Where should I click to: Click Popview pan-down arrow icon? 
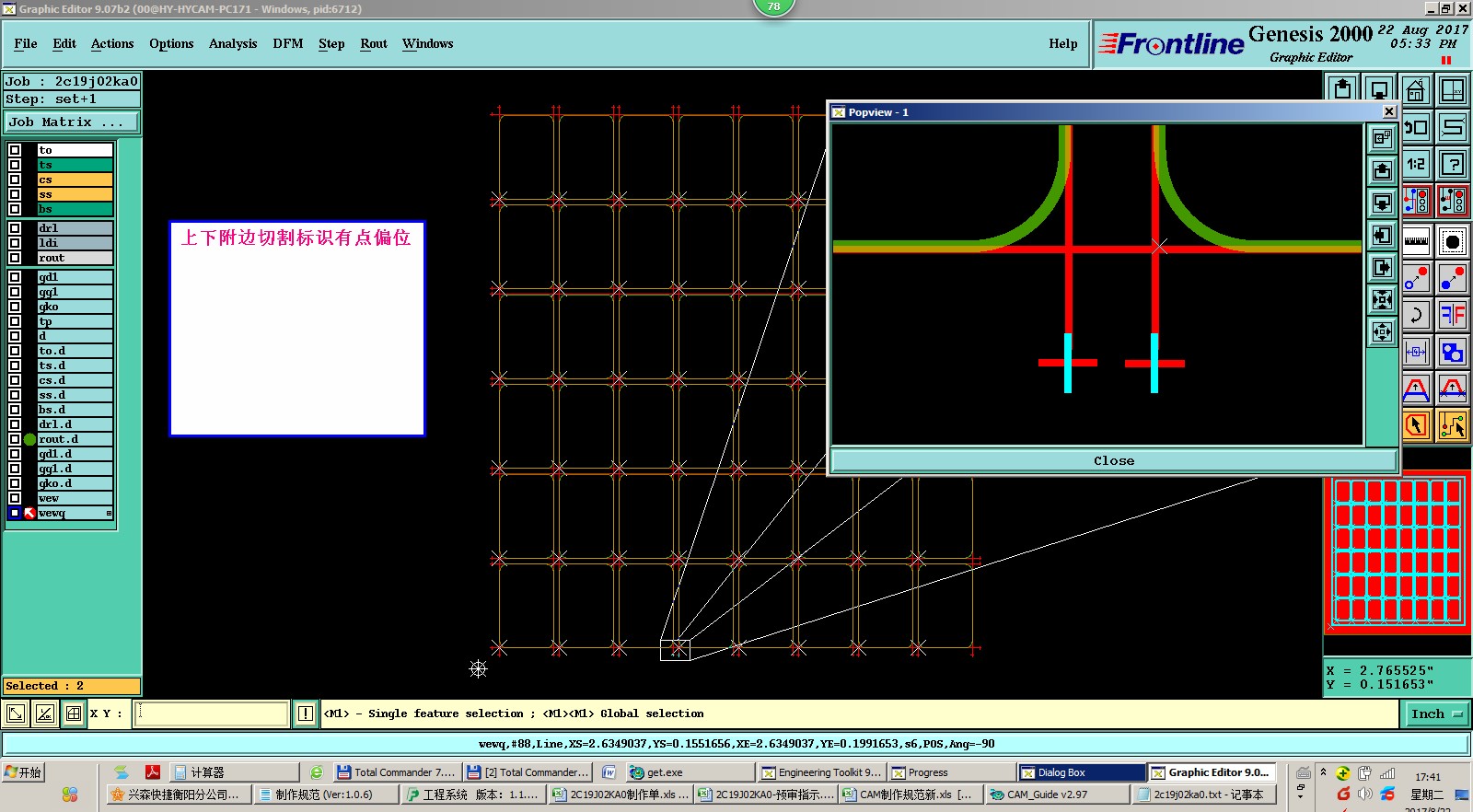1382,203
